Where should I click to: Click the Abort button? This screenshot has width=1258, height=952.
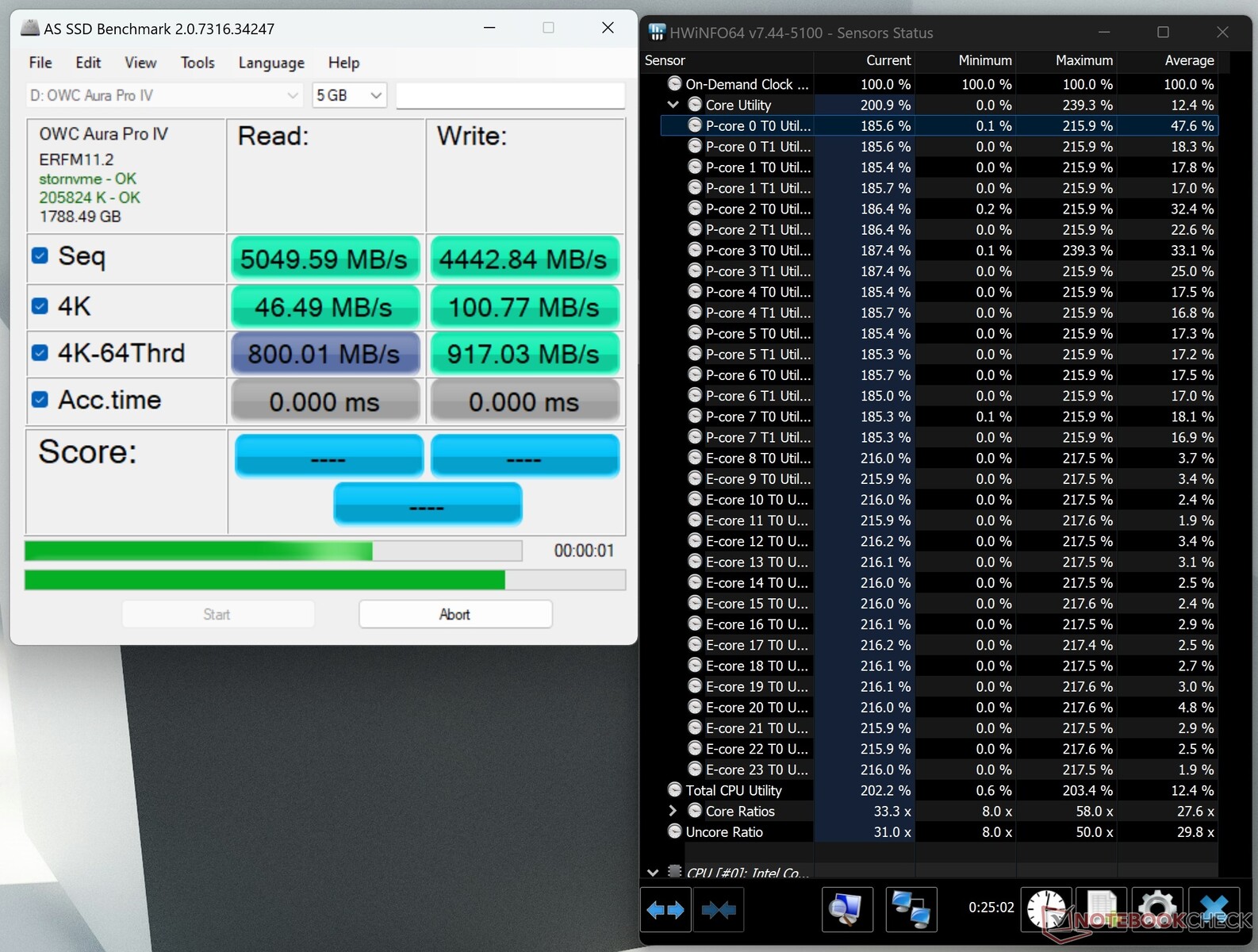click(x=455, y=614)
